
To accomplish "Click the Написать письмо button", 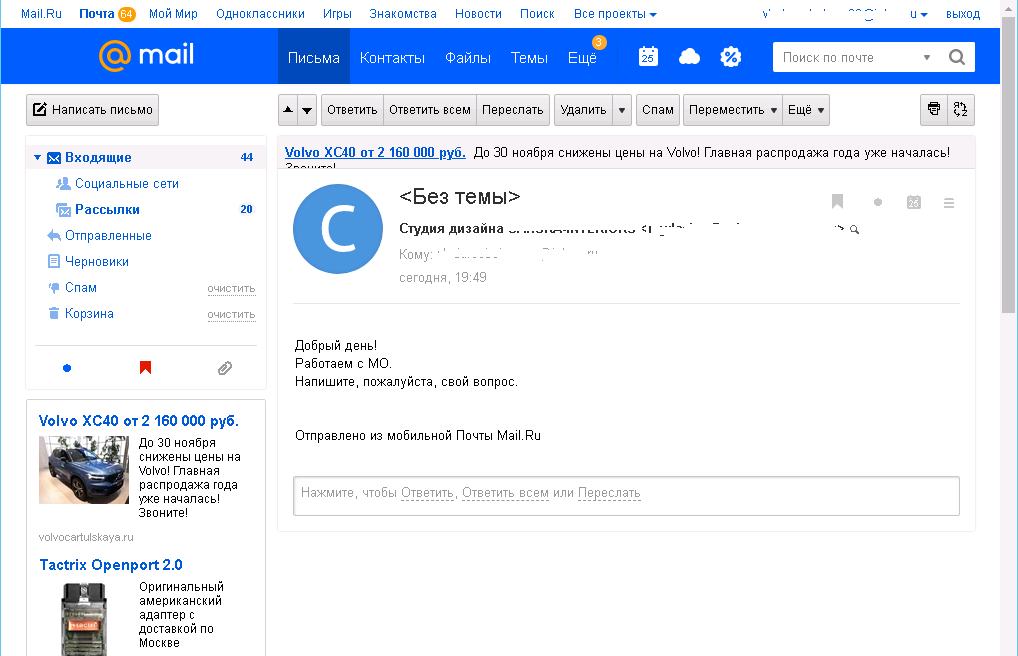I will (92, 110).
